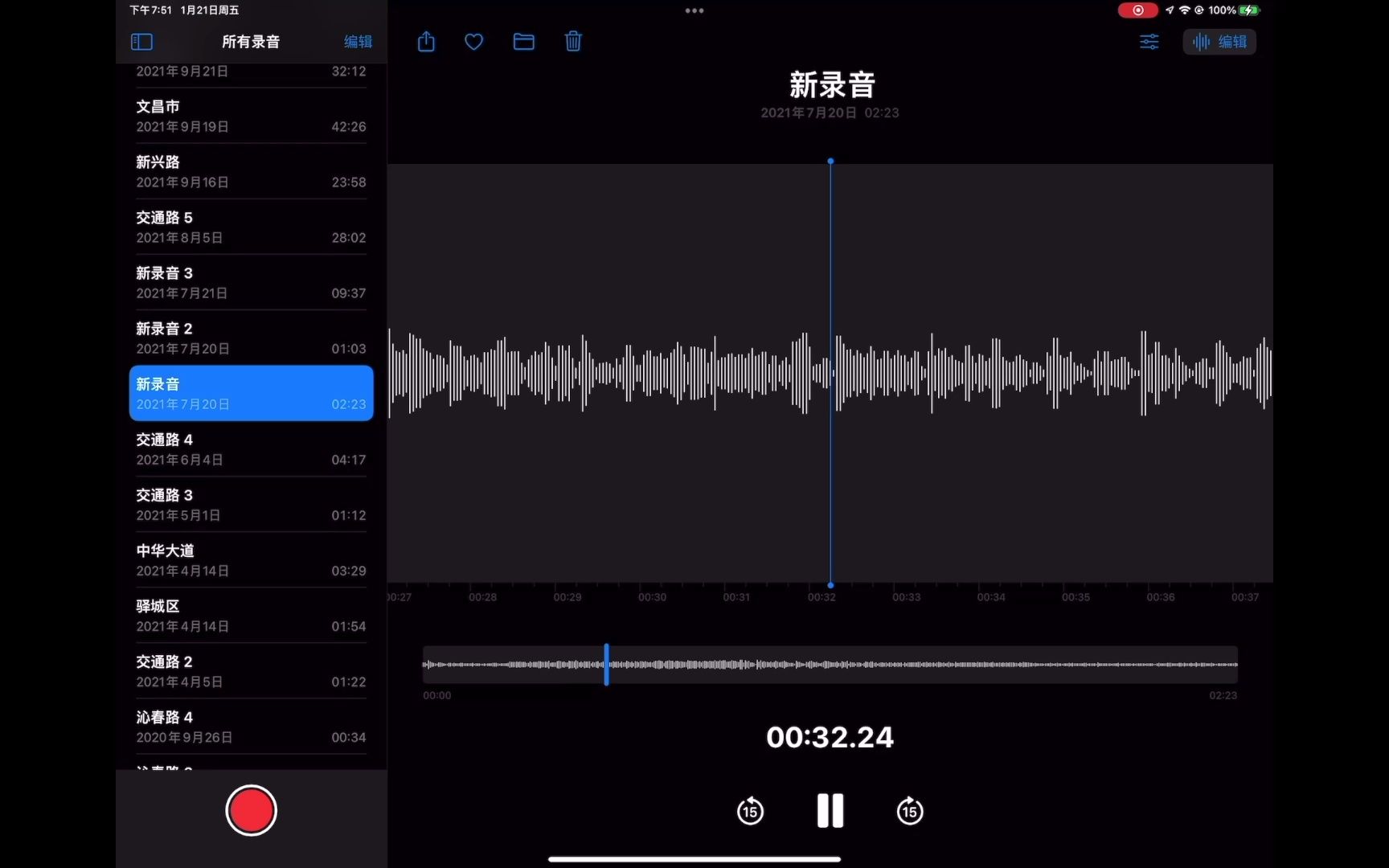This screenshot has width=1389, height=868.
Task: Open playback options sliders icon
Action: pos(1149,42)
